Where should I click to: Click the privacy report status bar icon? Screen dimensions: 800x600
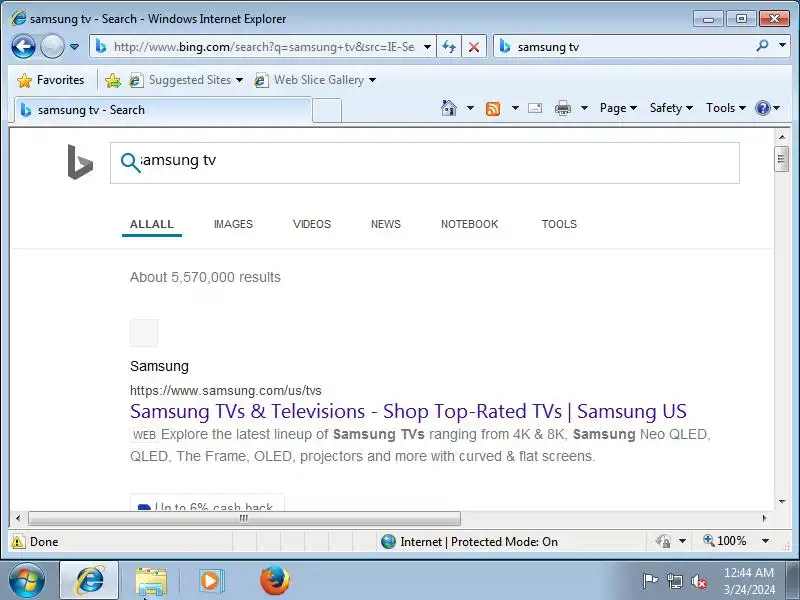663,541
